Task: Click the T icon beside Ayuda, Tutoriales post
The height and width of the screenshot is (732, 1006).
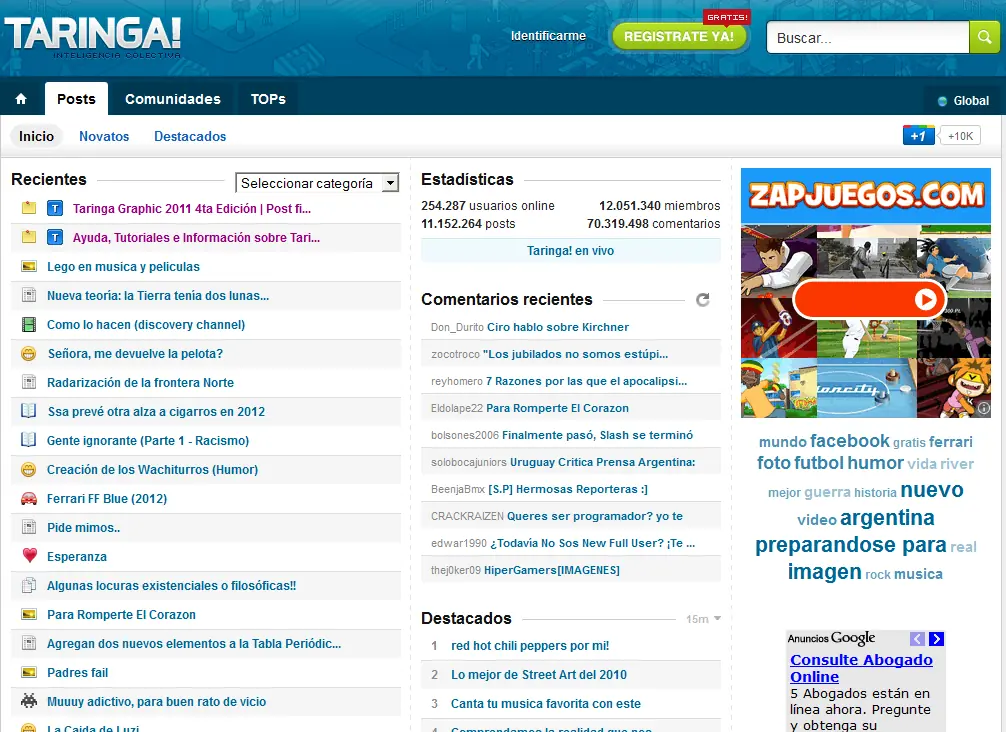Action: (x=55, y=237)
